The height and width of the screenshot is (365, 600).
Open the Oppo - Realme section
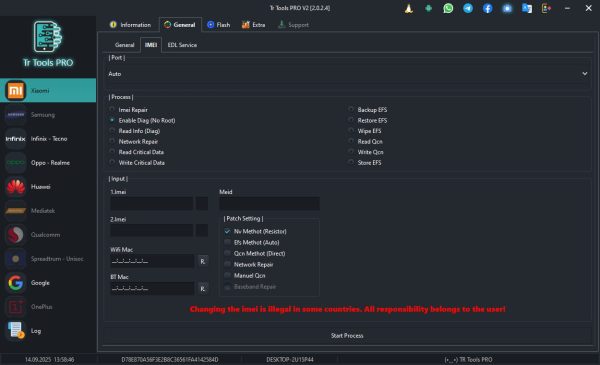point(48,163)
